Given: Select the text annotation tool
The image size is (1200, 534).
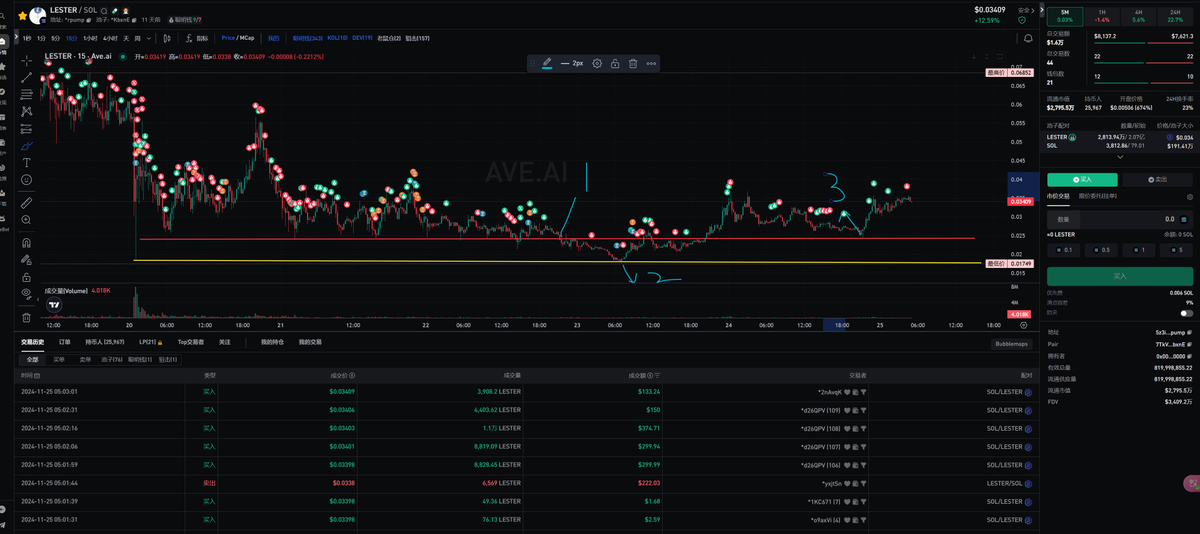Looking at the screenshot, I should (27, 162).
